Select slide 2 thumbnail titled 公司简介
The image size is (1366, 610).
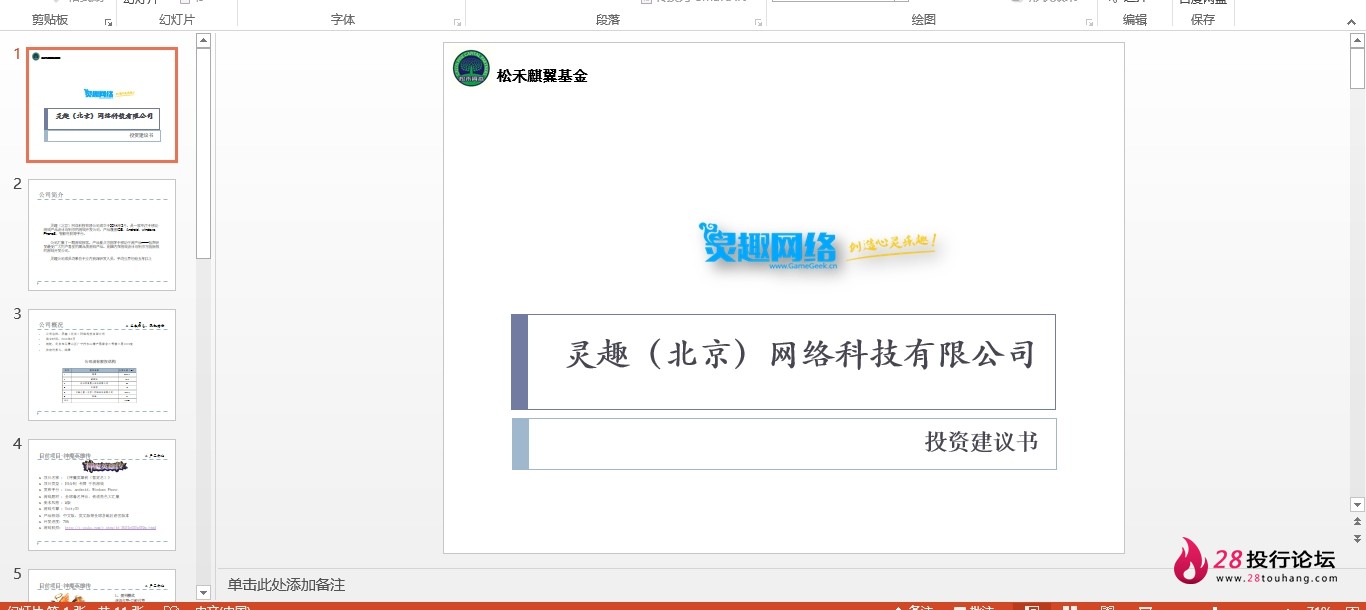pos(102,235)
